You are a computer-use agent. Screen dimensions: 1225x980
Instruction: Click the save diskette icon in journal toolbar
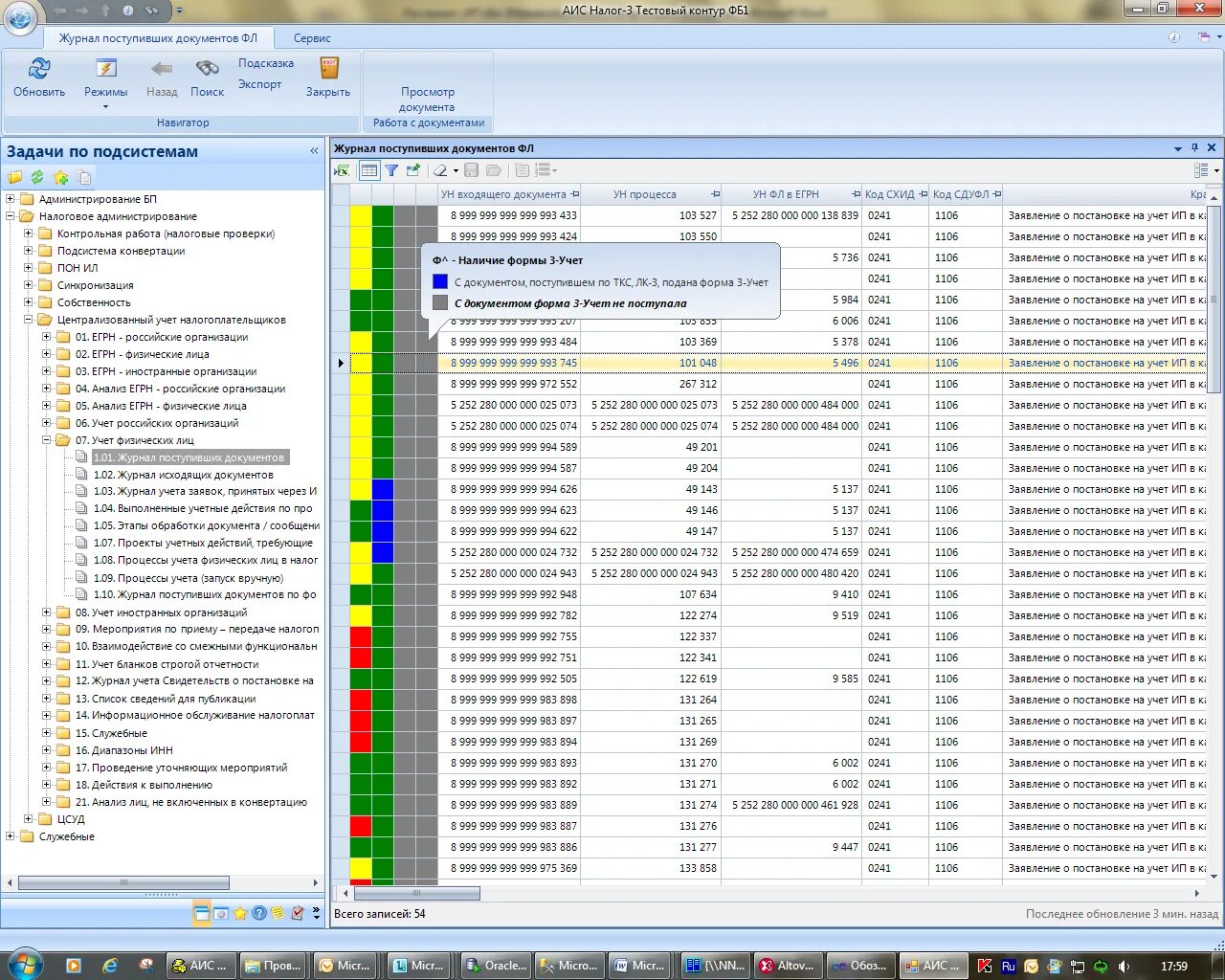click(472, 170)
